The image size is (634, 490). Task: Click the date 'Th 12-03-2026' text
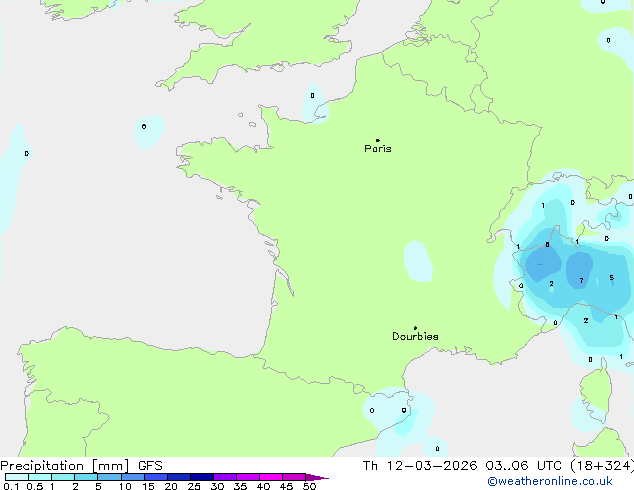[420, 466]
